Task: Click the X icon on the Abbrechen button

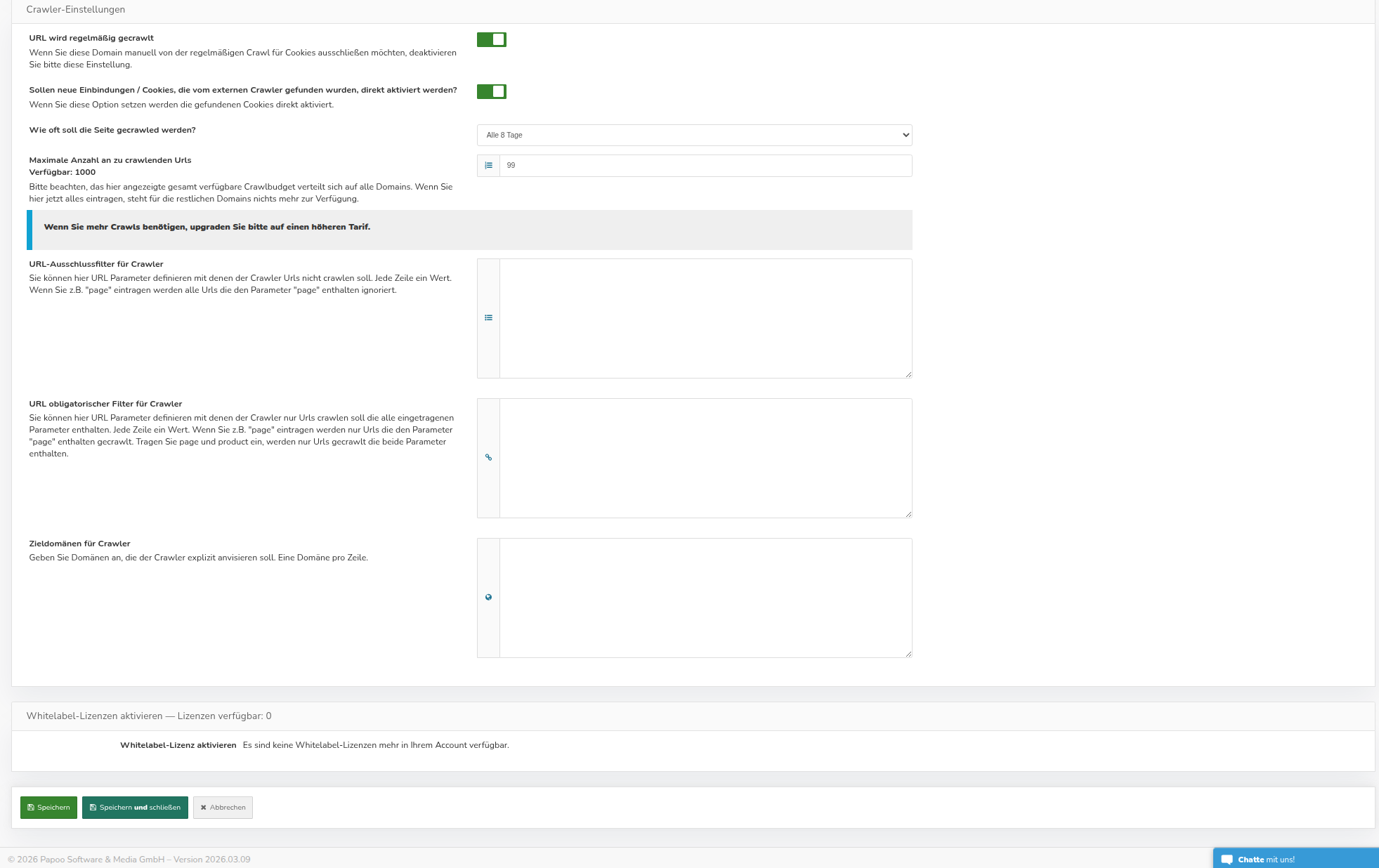Action: 203,808
